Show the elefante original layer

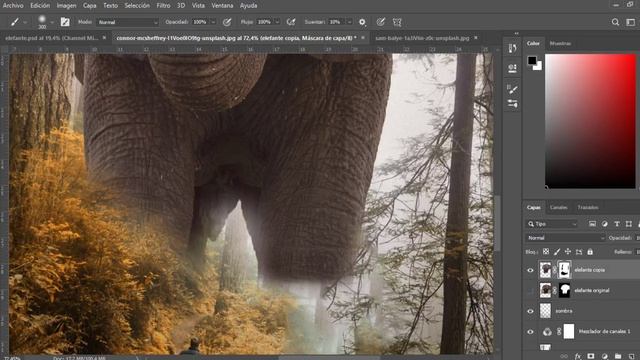(530, 291)
